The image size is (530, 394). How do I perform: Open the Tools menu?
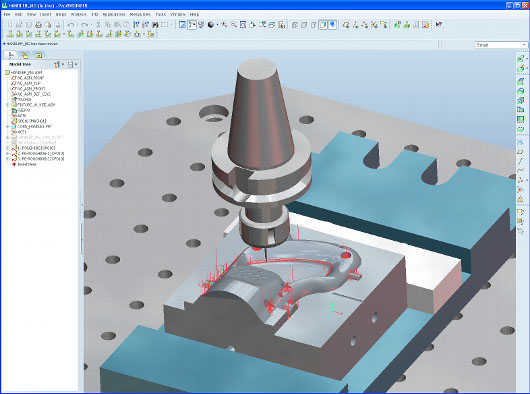point(161,15)
